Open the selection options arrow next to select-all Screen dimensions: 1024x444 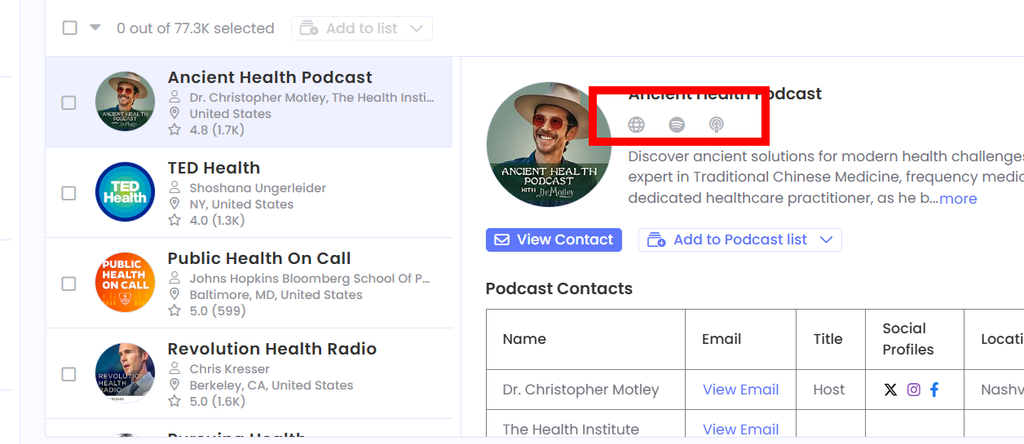tap(95, 27)
